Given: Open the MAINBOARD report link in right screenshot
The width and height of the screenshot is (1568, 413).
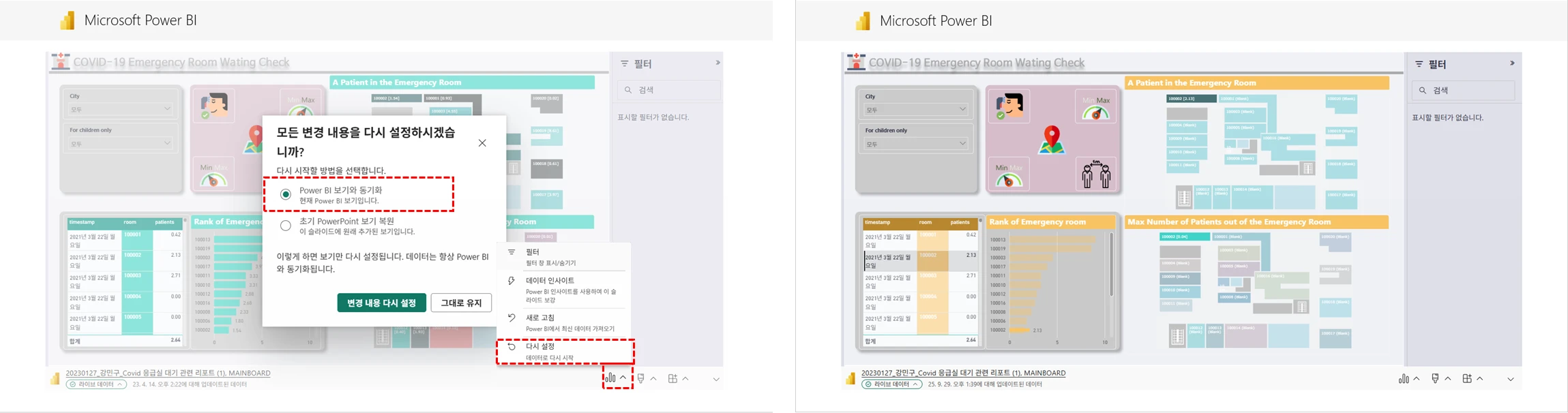Looking at the screenshot, I should 963,373.
